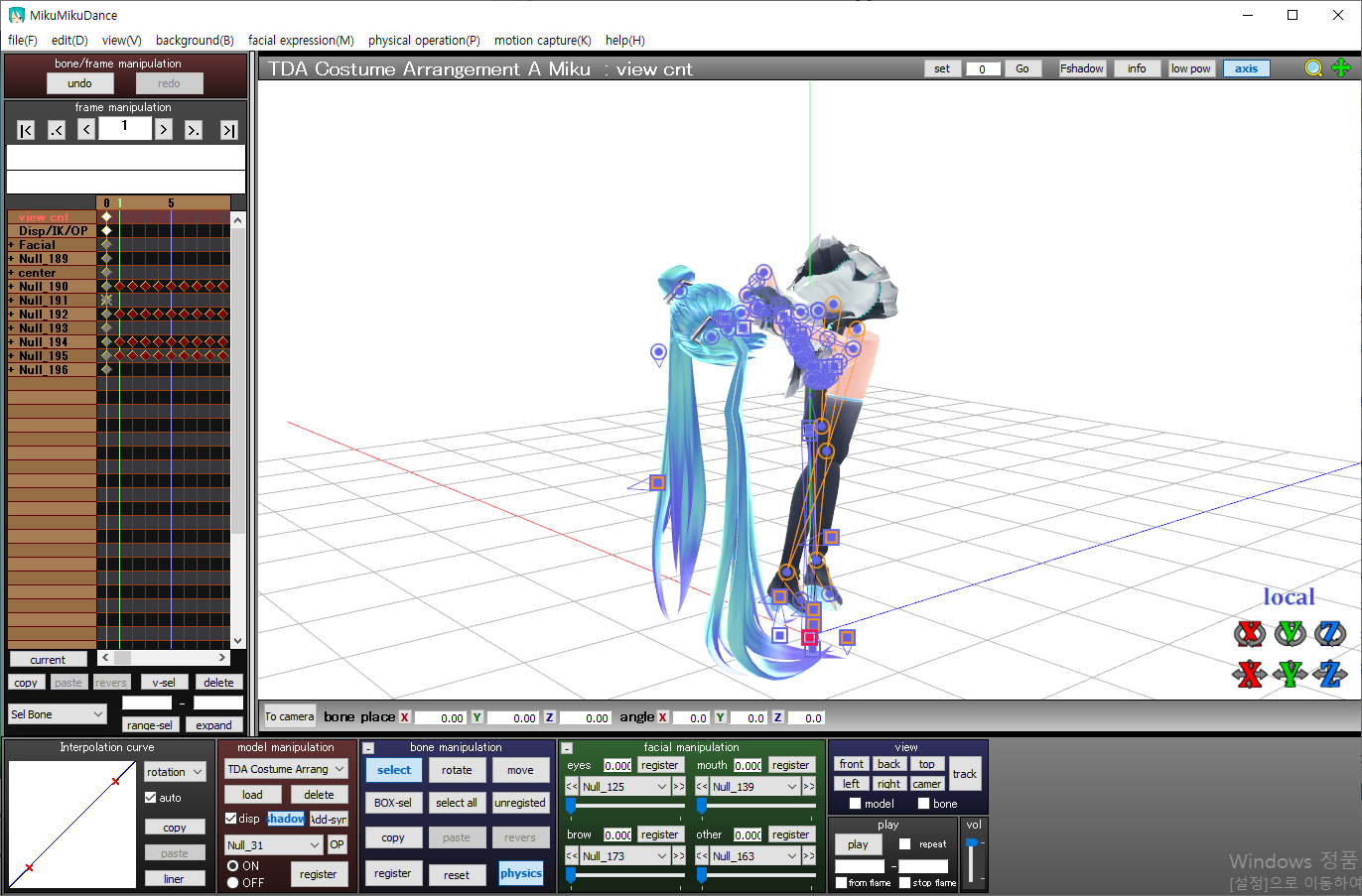The width and height of the screenshot is (1362, 896).
Task: Click the eyes morph slider handle
Action: click(571, 806)
